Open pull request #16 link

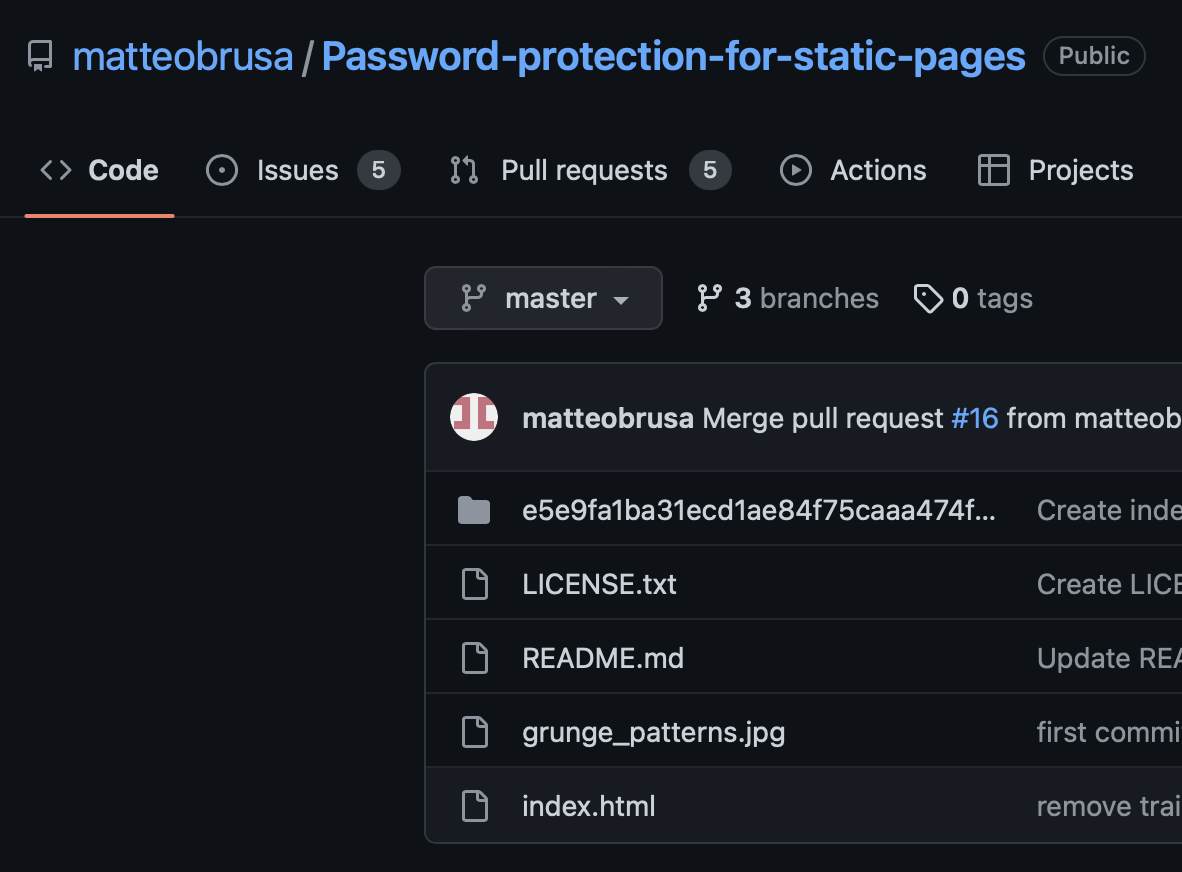point(975,418)
